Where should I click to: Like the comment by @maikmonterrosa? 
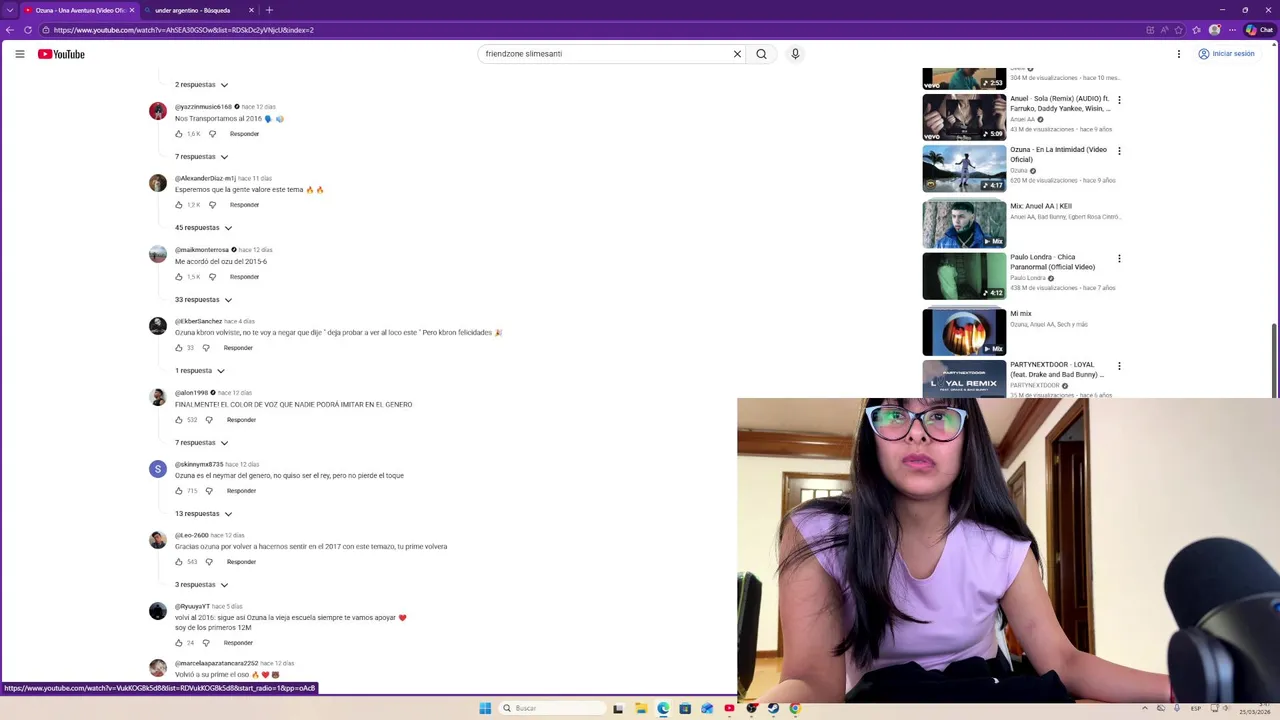[x=179, y=277]
